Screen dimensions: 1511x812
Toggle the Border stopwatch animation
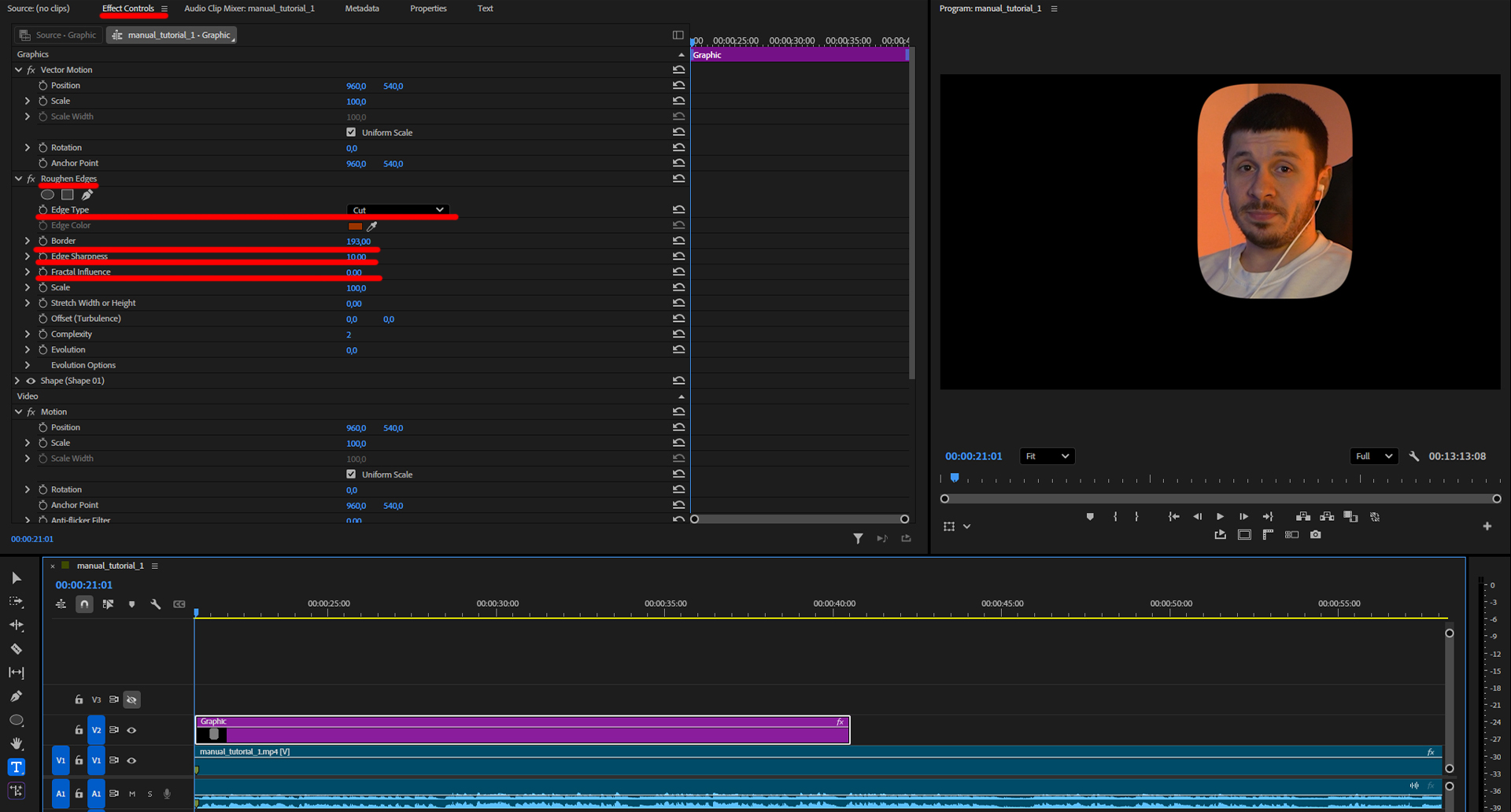pyautogui.click(x=43, y=241)
